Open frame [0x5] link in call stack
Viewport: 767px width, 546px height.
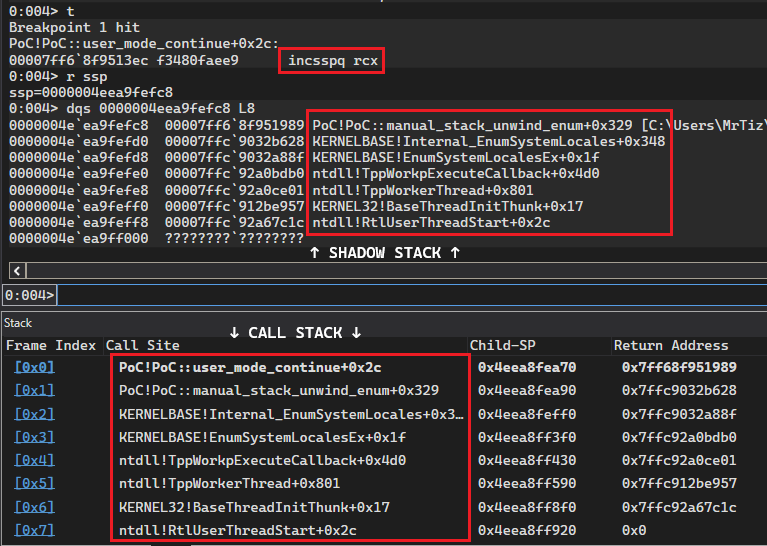pyautogui.click(x=34, y=483)
